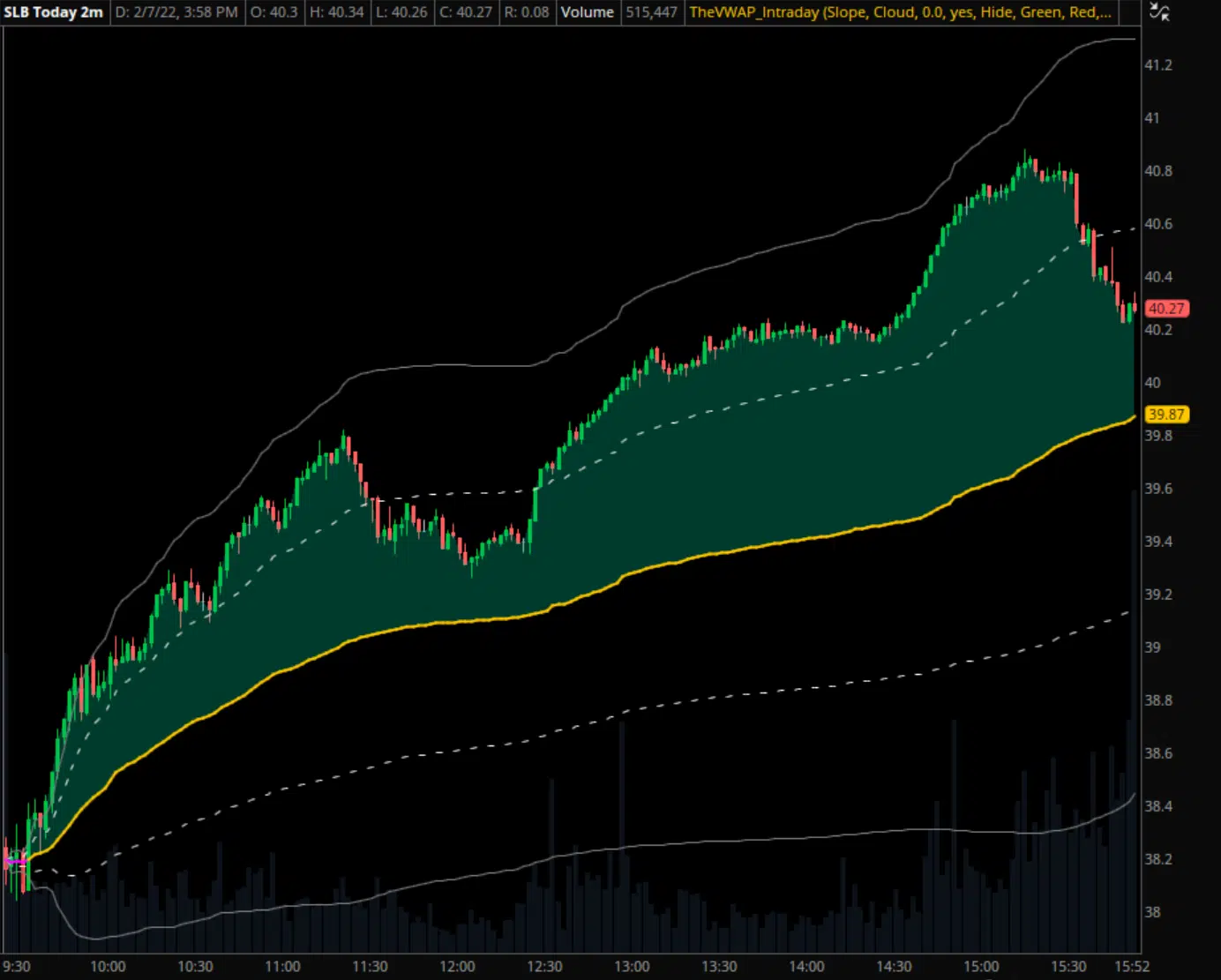Viewport: 1221px width, 980px height.
Task: Click the 13:30 time axis label
Action: pos(719,967)
